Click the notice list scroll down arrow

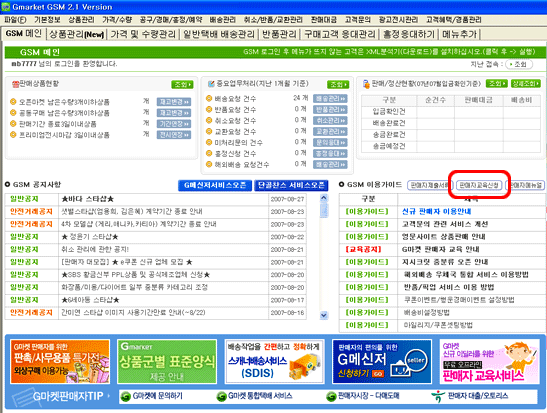[x=324, y=315]
